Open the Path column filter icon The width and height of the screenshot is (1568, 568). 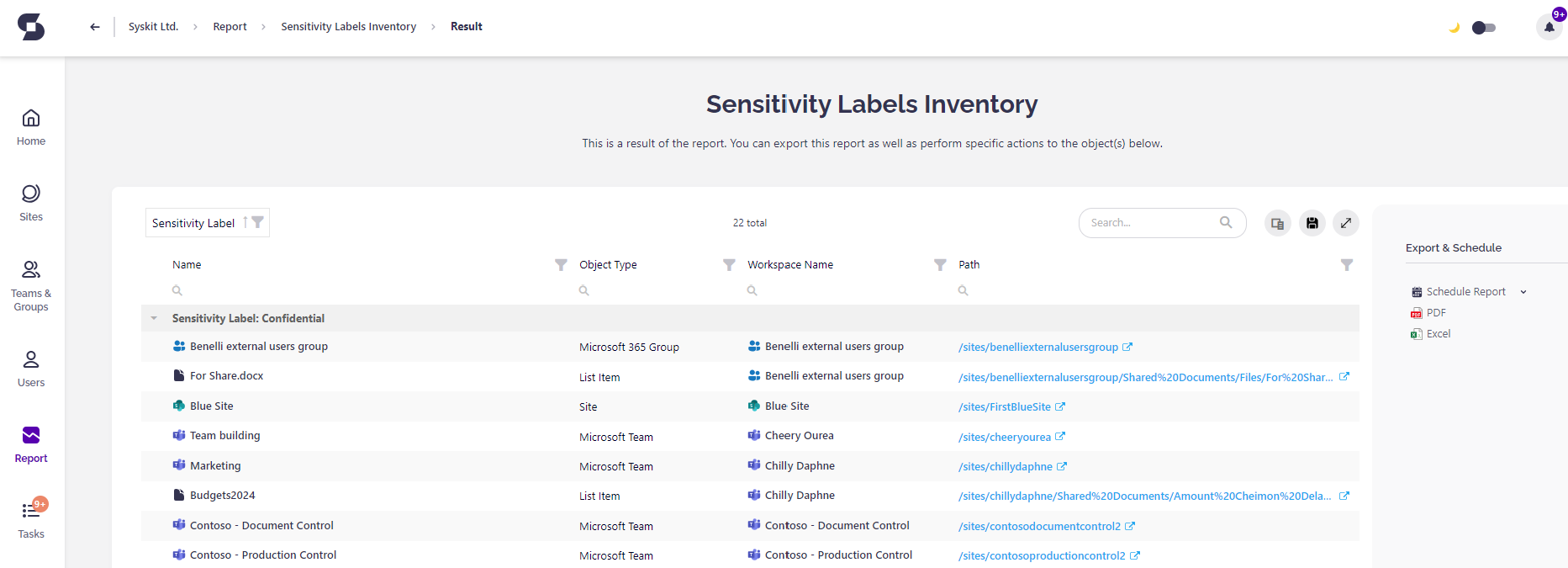tap(1347, 265)
